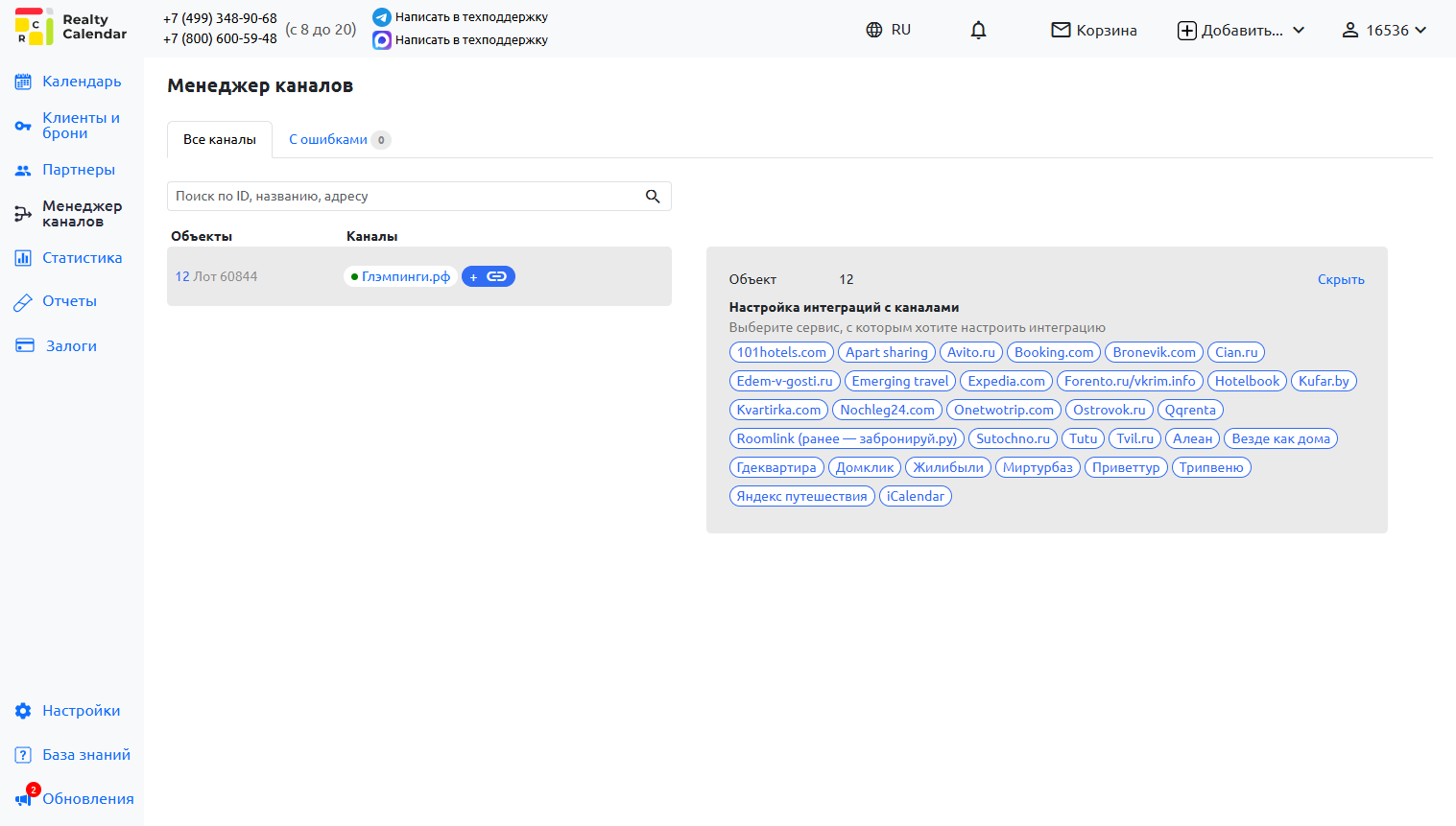Click the globe language icon
This screenshot has width=1456, height=826.
(874, 30)
